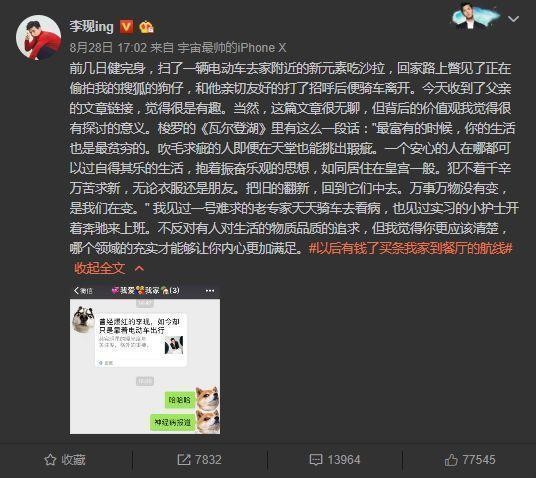536x478 pixels.
Task: Open the profile avatar of 李现ing
Action: 38,37
